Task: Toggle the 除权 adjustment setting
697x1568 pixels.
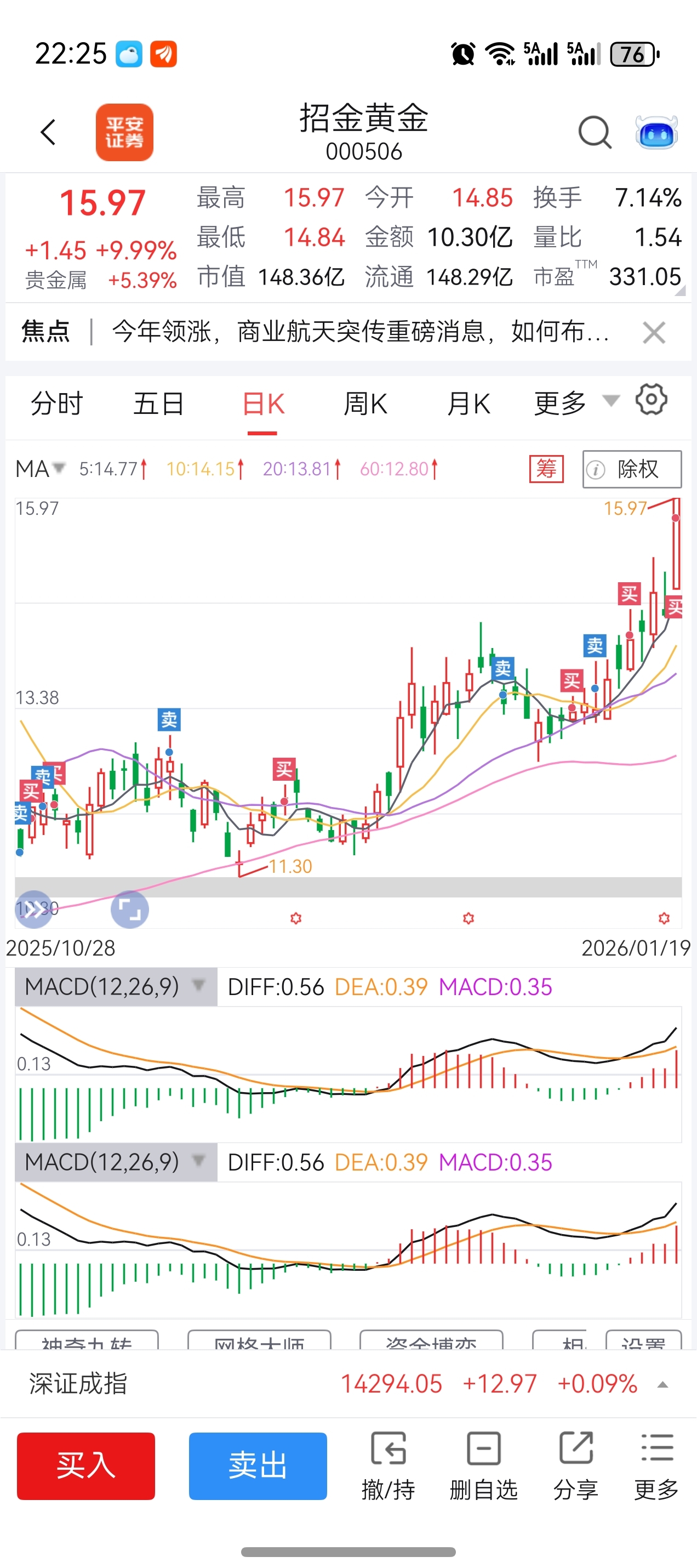Action: [x=632, y=469]
